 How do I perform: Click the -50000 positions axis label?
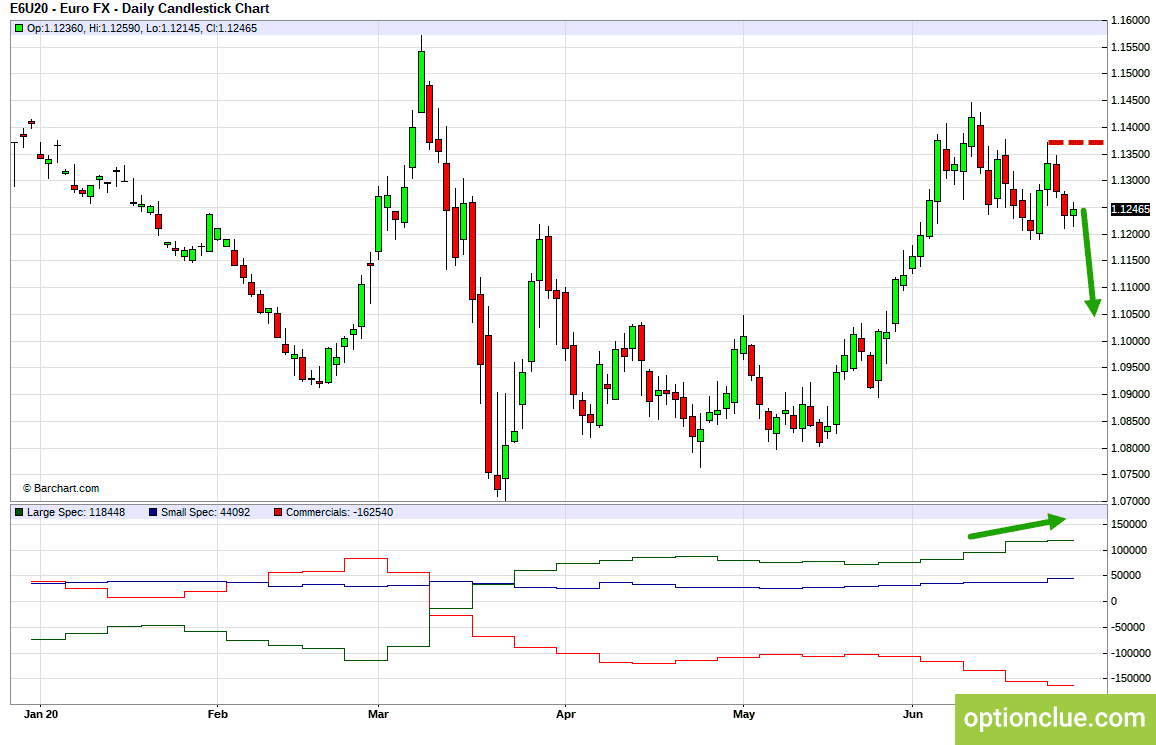tap(1128, 627)
